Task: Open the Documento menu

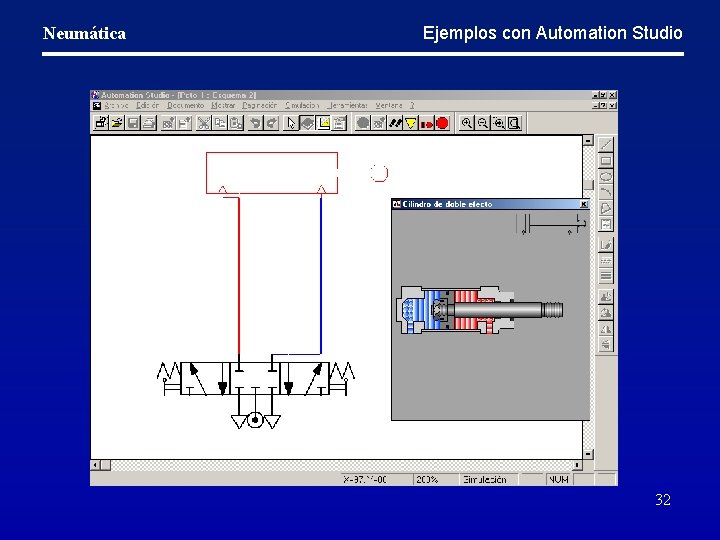Action: click(x=186, y=106)
